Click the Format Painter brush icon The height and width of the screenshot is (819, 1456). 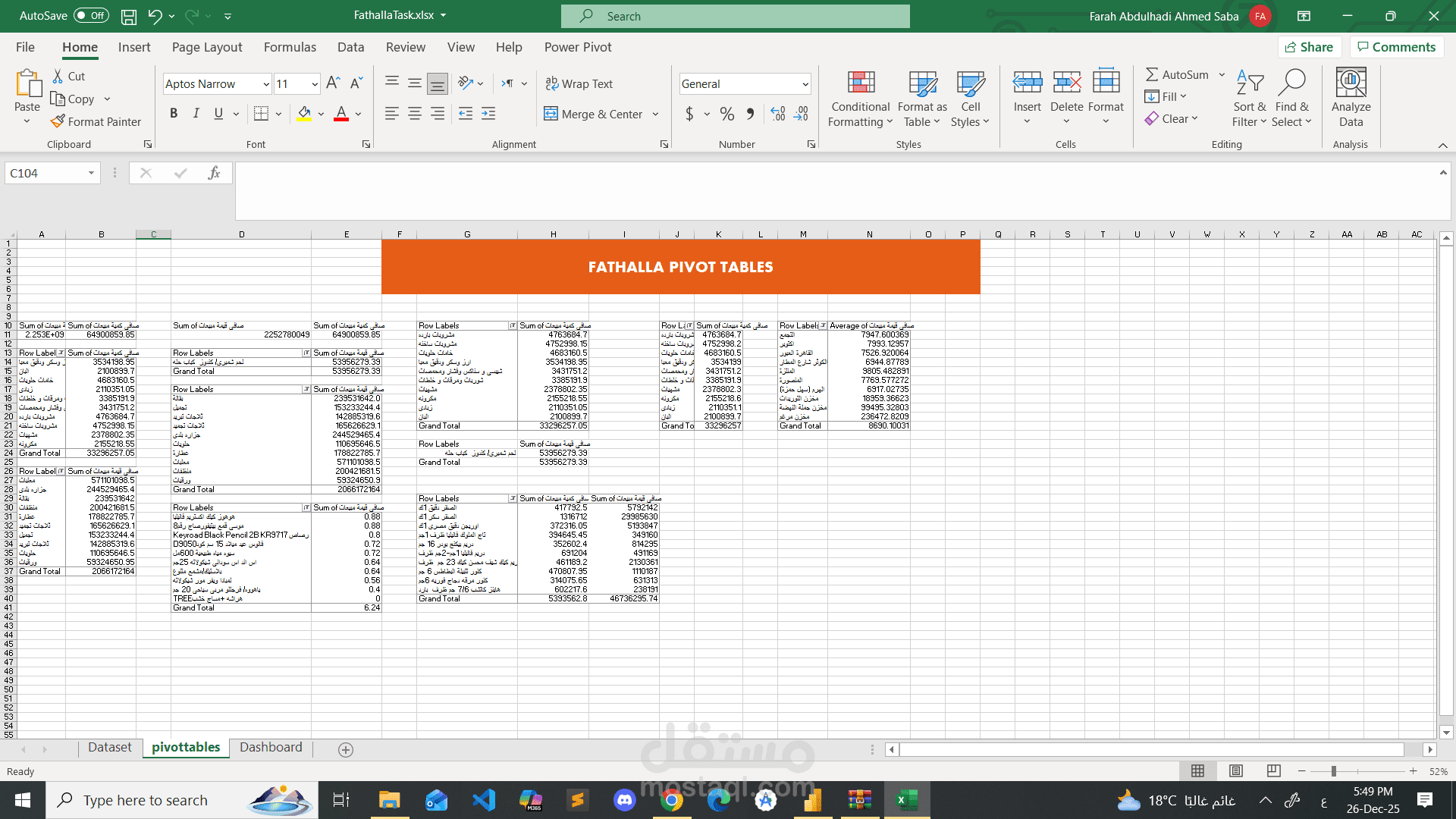pyautogui.click(x=58, y=121)
